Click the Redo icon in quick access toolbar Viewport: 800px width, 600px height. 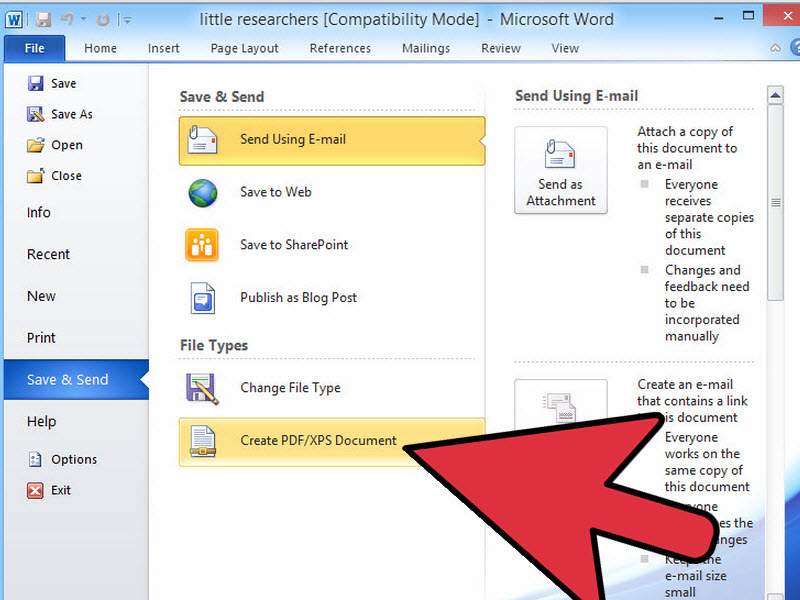[103, 20]
